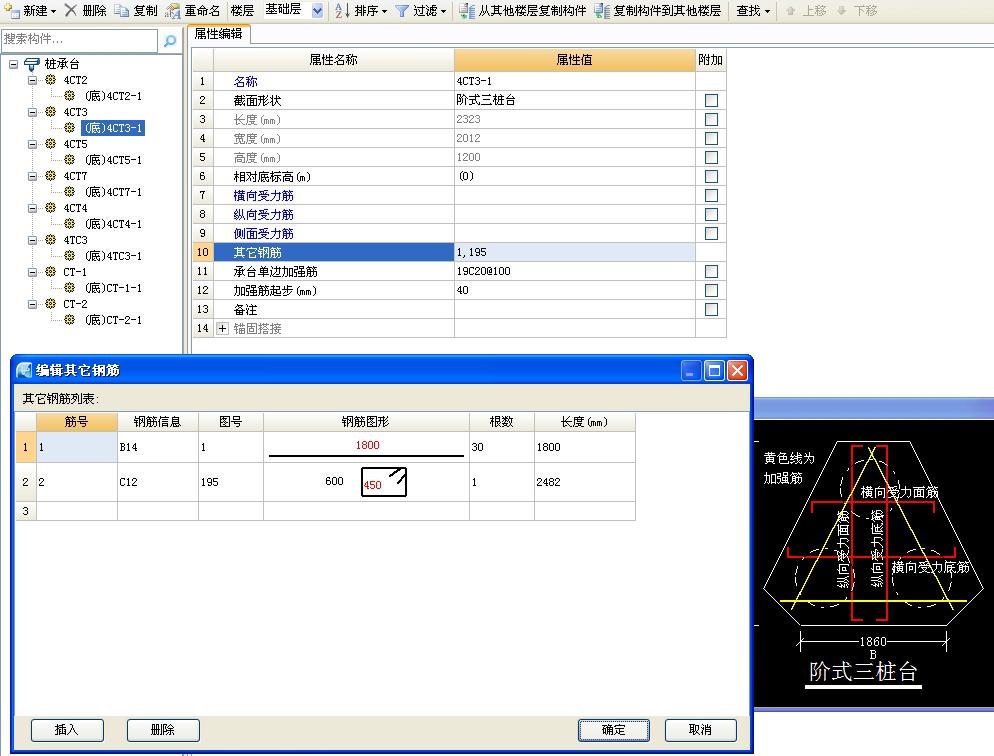Tick the 附加 checkbox for 备注
The image size is (994, 756).
[711, 309]
